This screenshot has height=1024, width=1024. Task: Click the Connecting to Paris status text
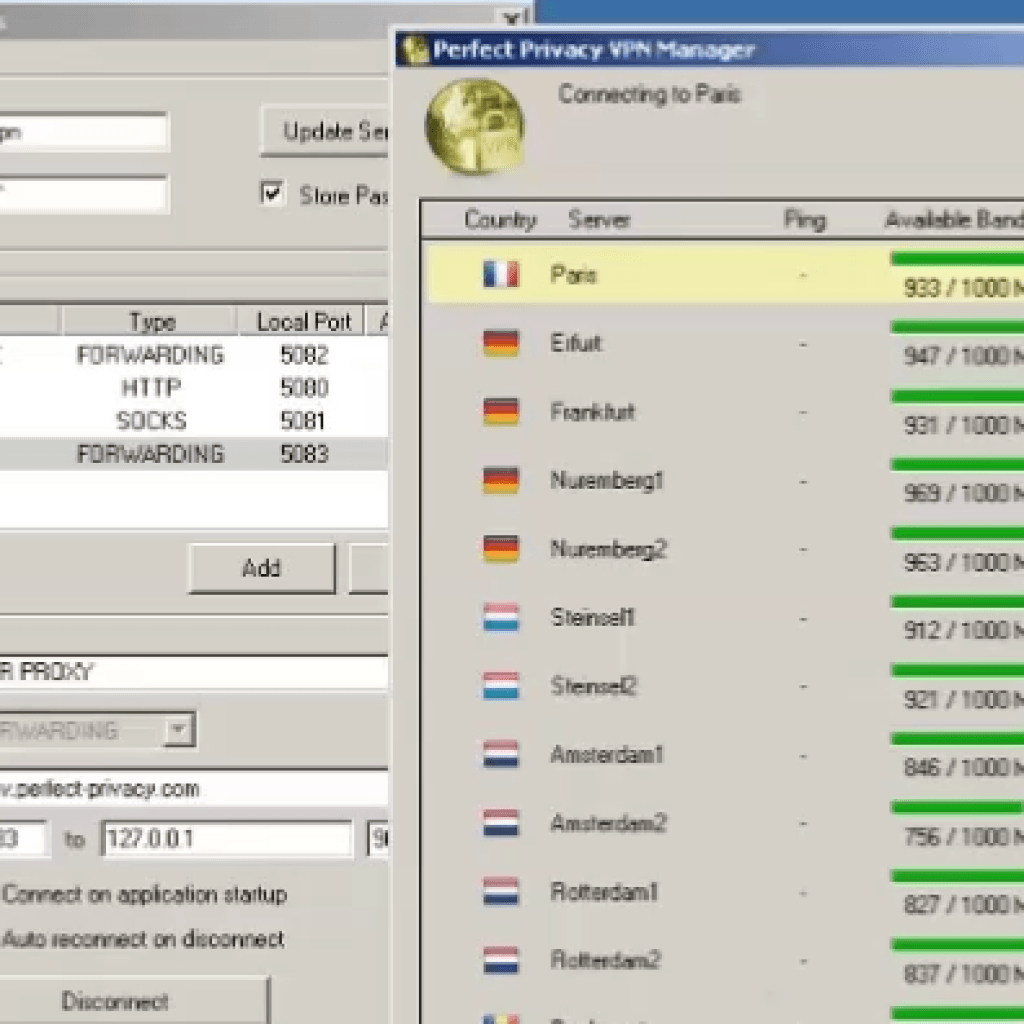point(649,94)
